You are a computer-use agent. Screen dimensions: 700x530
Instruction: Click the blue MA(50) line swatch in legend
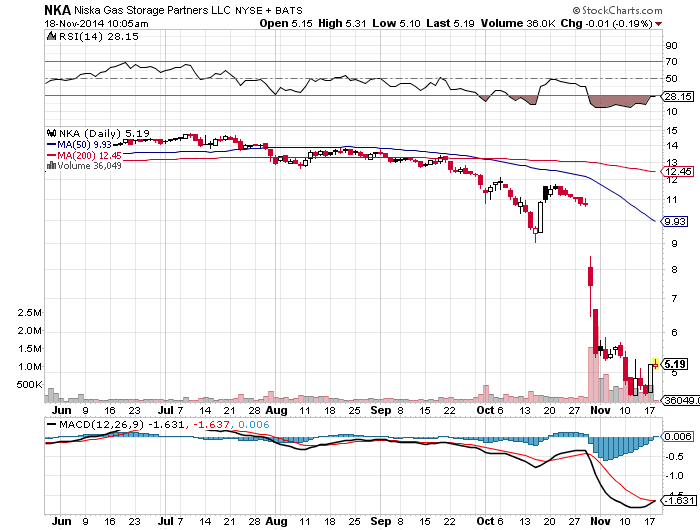pyautogui.click(x=51, y=145)
